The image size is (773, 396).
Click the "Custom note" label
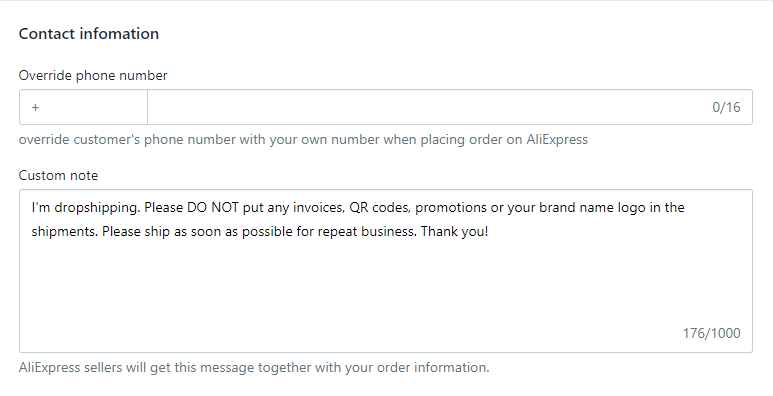click(x=58, y=176)
